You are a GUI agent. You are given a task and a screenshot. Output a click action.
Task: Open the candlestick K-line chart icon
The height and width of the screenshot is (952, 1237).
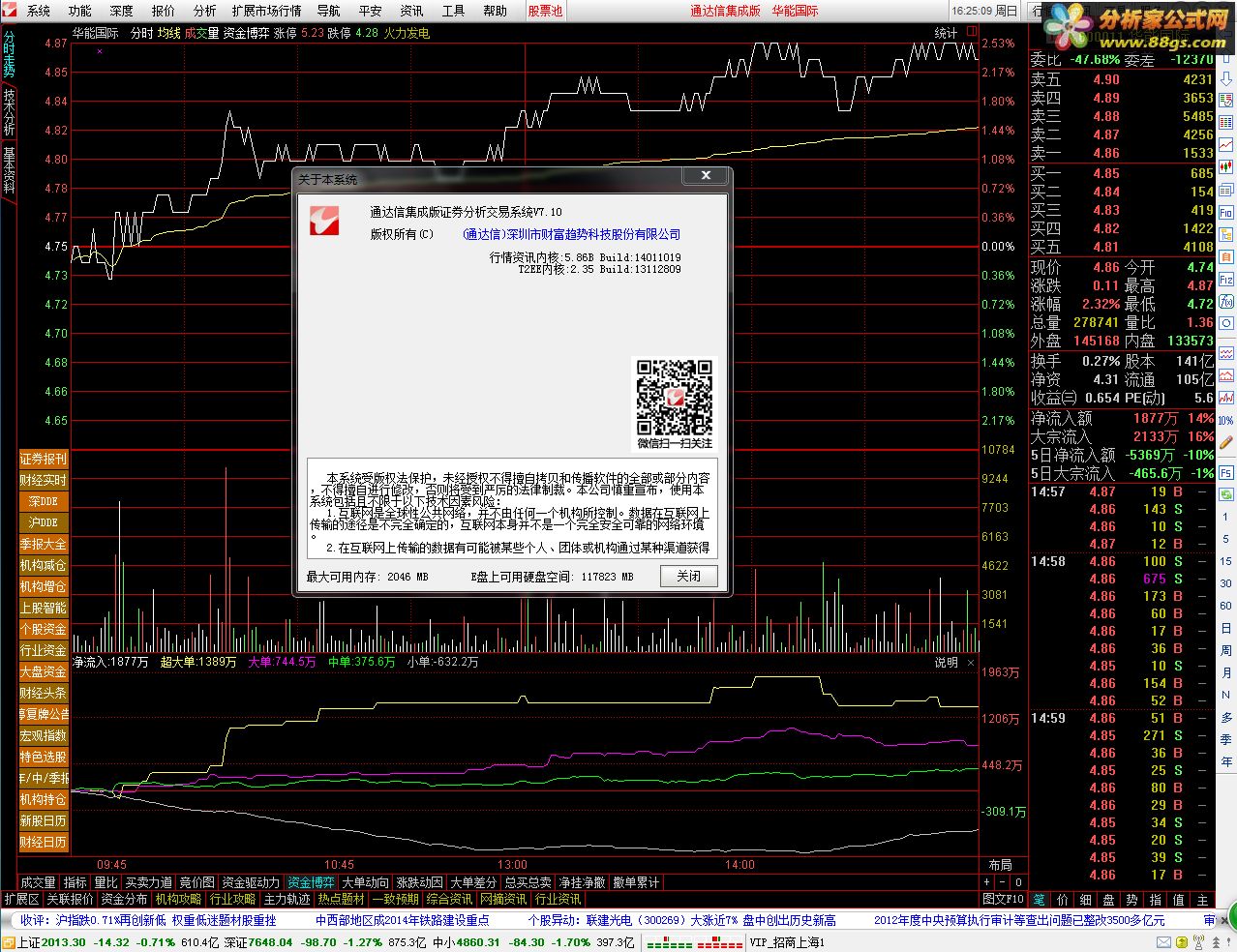click(x=1225, y=167)
